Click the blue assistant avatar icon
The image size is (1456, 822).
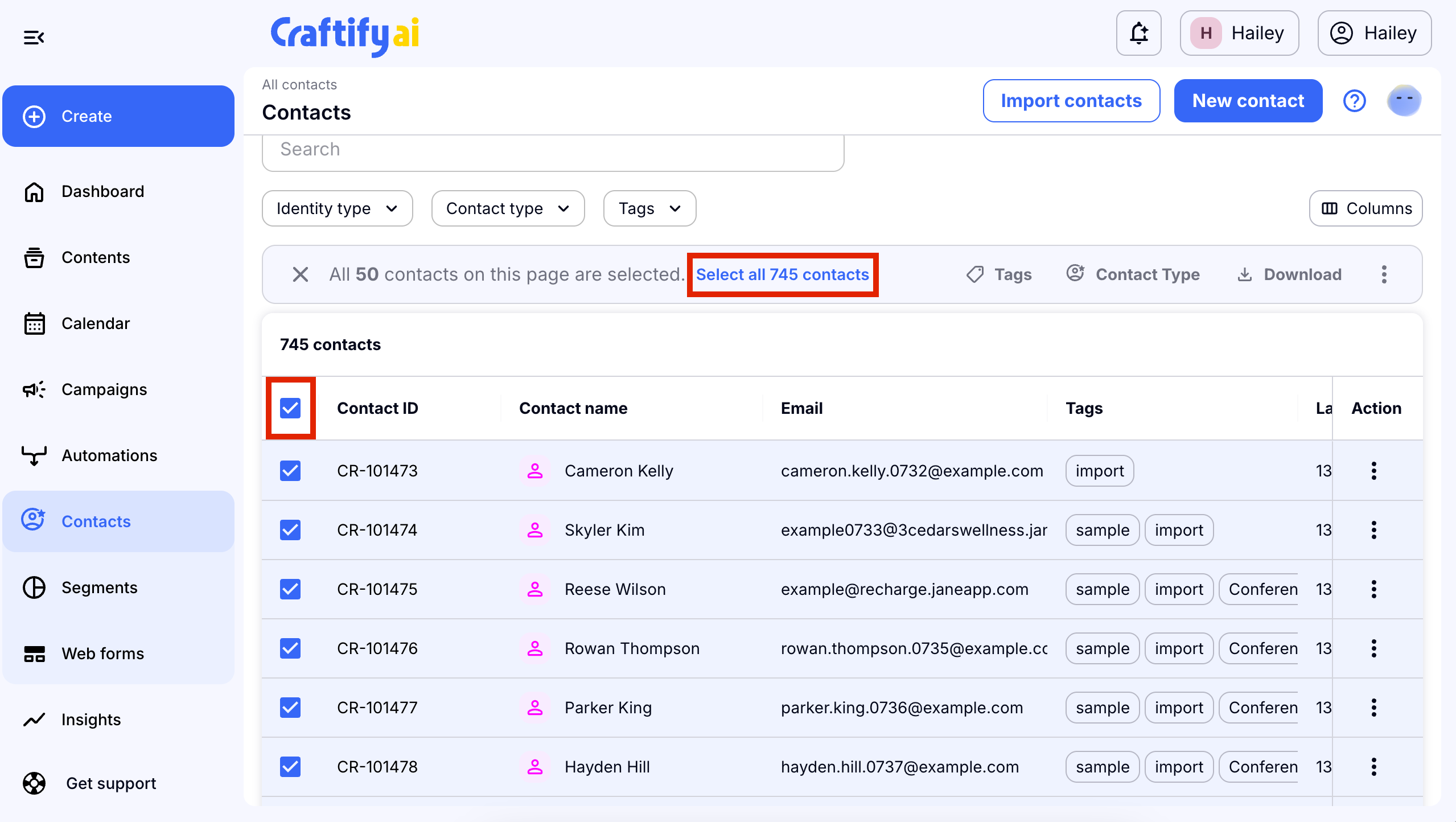click(1404, 101)
